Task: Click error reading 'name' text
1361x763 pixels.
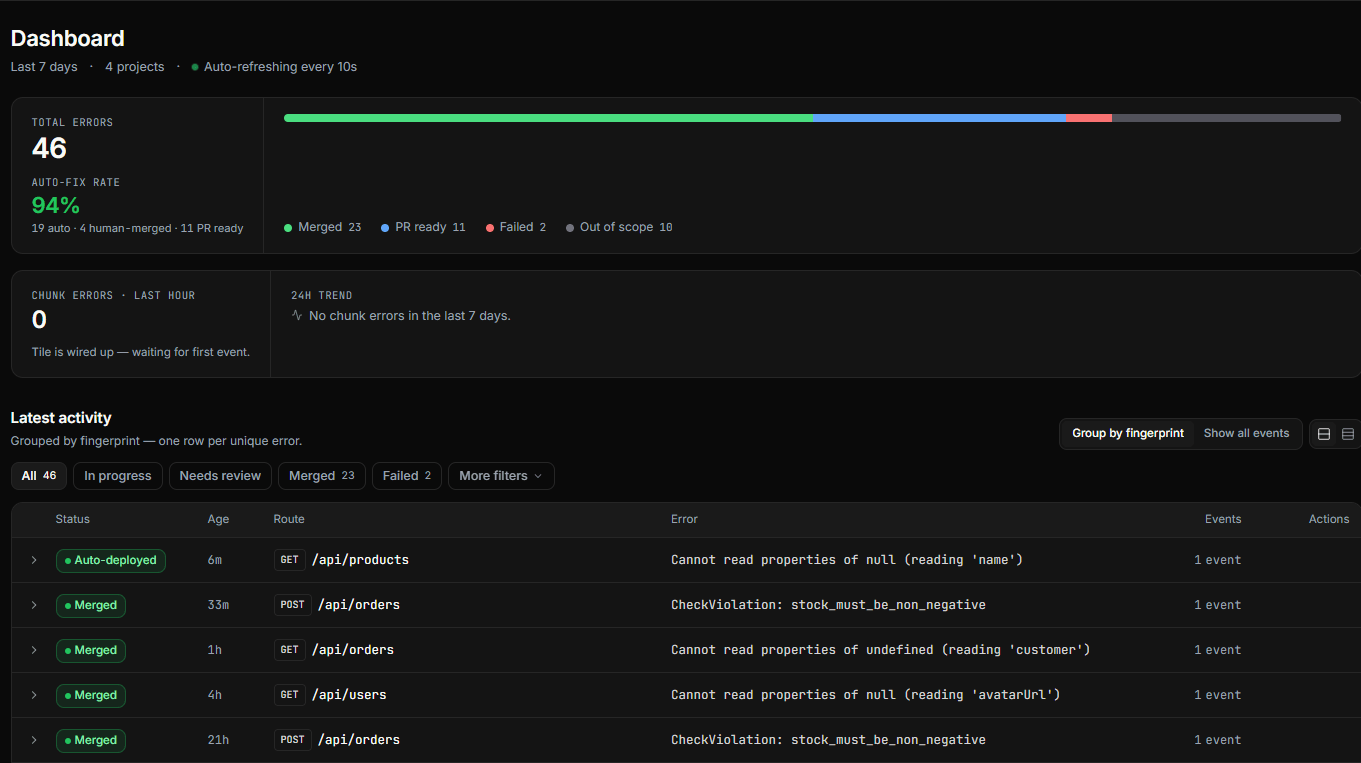Action: coord(847,560)
